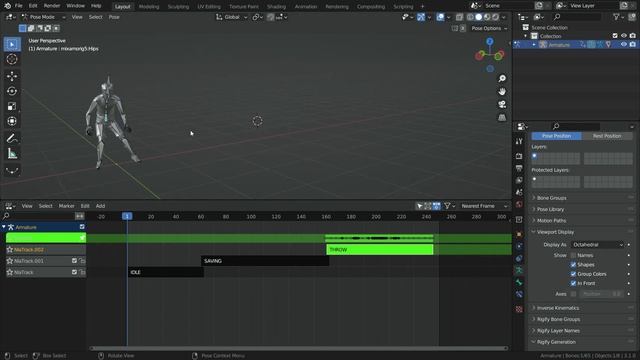Activate the Measure tool
This screenshot has width=640, height=360.
coord(12,153)
